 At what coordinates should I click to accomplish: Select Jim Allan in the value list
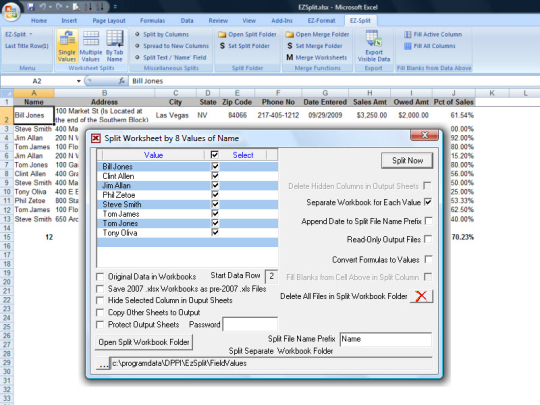pyautogui.click(x=116, y=185)
